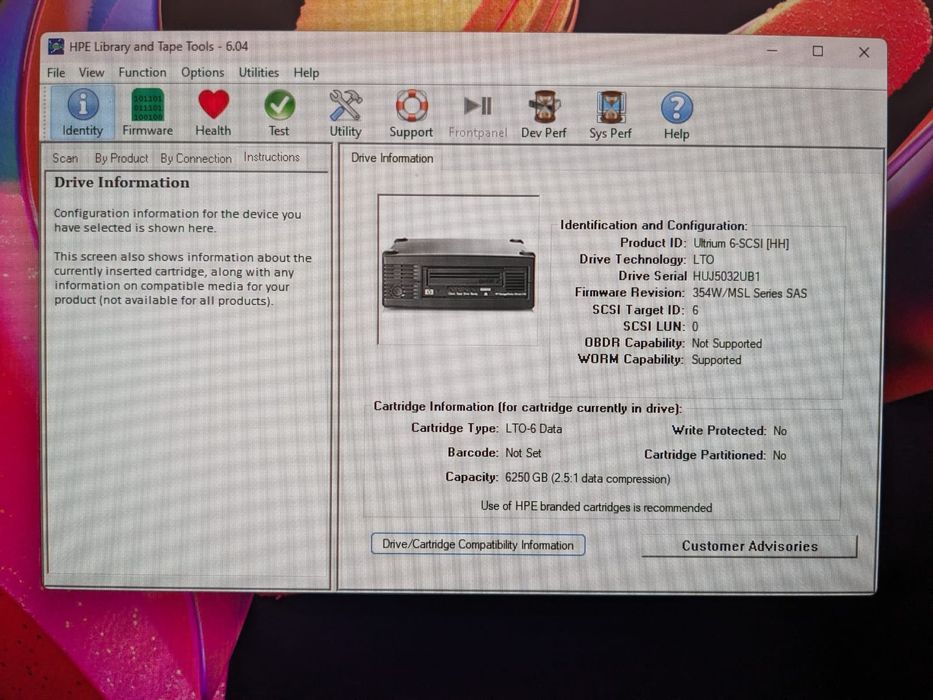Click OBDR Capability value Not Supported
This screenshot has width=933, height=700.
727,343
